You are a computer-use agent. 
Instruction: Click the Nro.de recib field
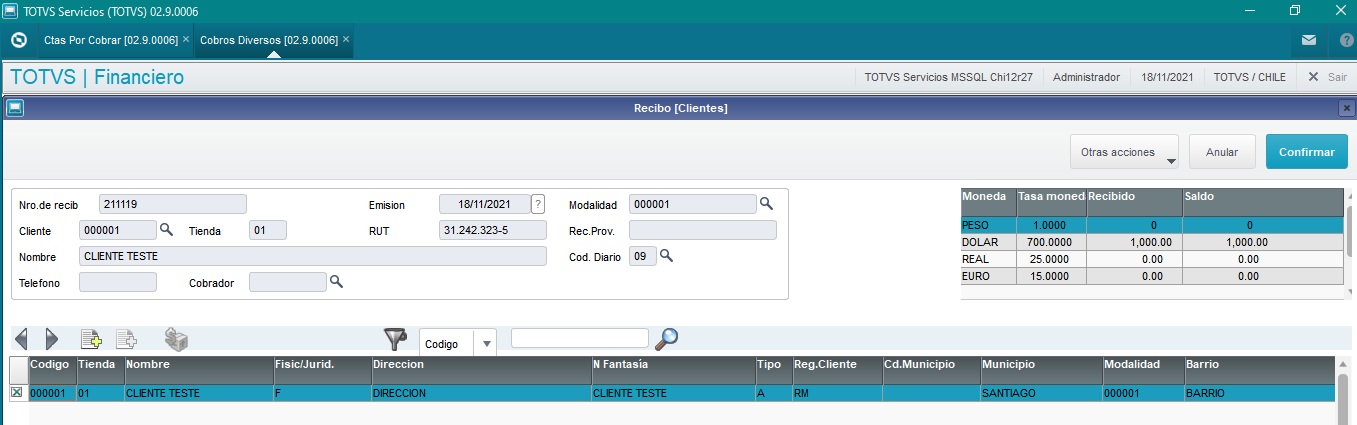click(x=173, y=204)
